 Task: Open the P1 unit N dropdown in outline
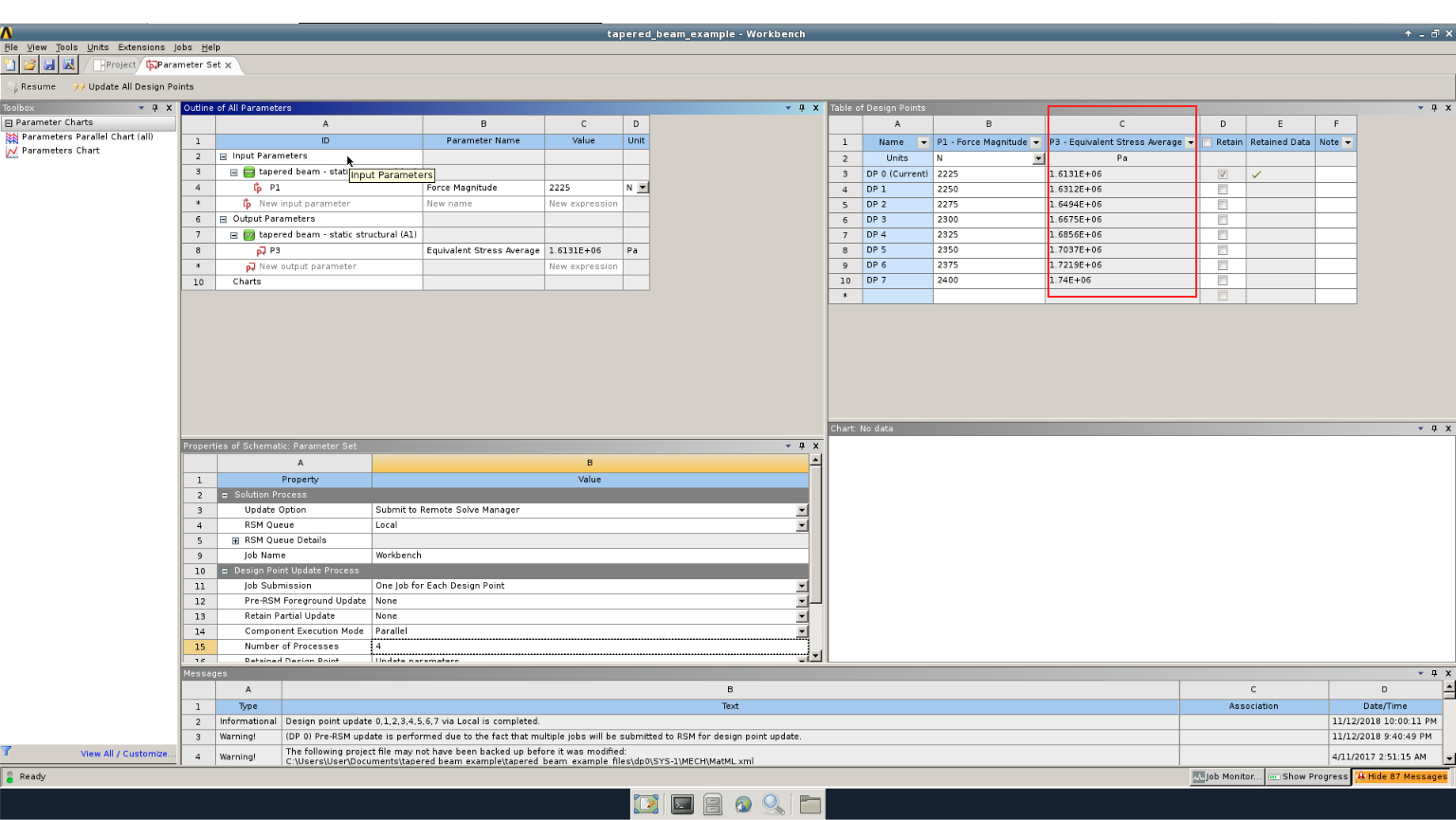[643, 188]
